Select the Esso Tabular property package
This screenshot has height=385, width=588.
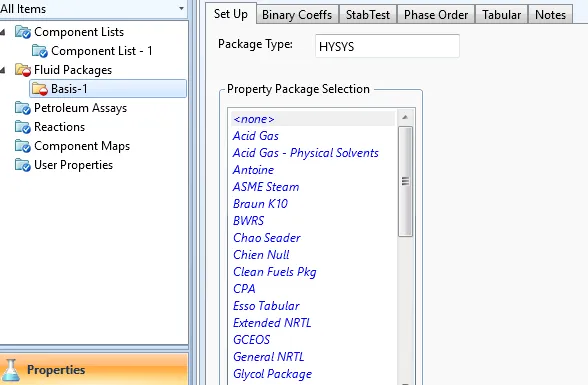pos(266,306)
